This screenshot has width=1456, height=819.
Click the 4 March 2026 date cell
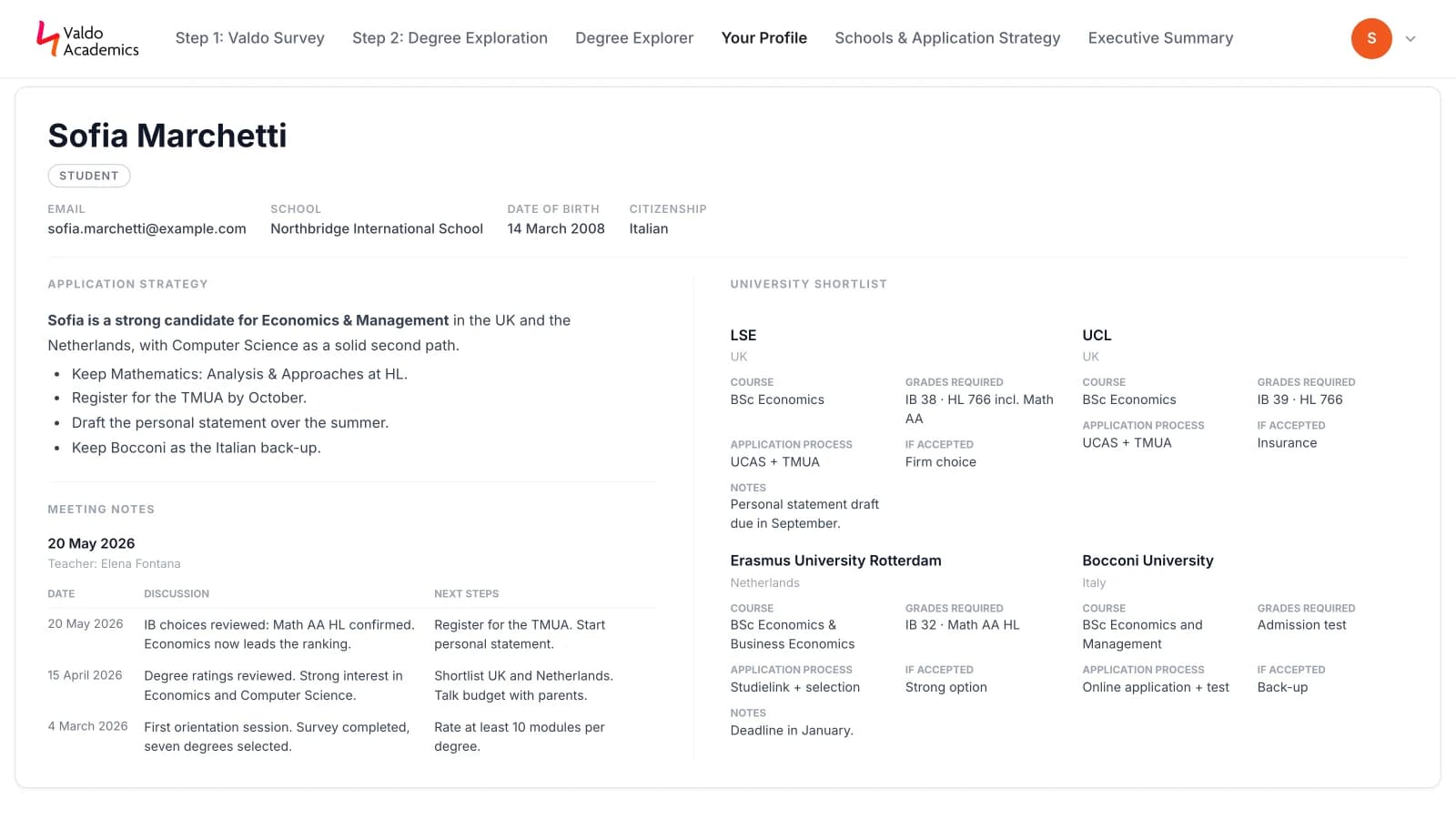click(87, 726)
